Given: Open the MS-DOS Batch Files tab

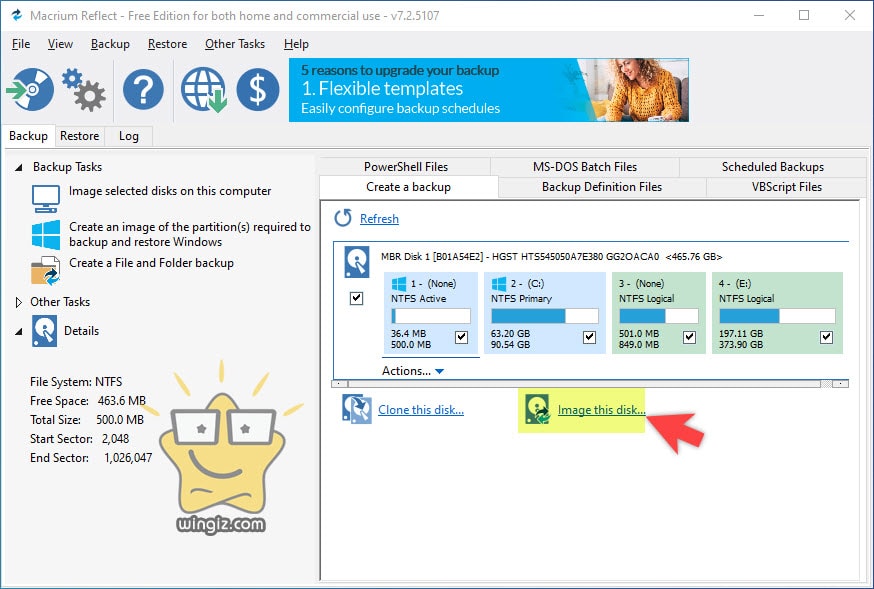Looking at the screenshot, I should tap(585, 167).
